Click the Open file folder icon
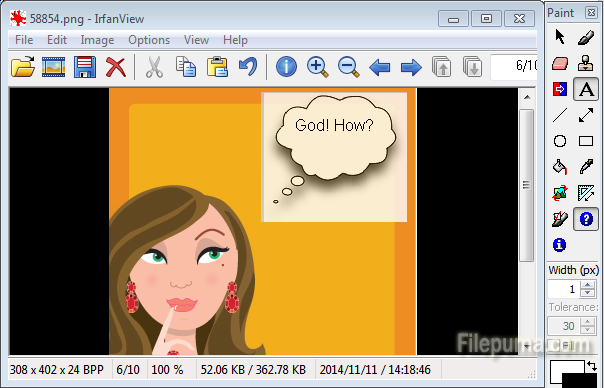The height and width of the screenshot is (388, 604). 23,67
